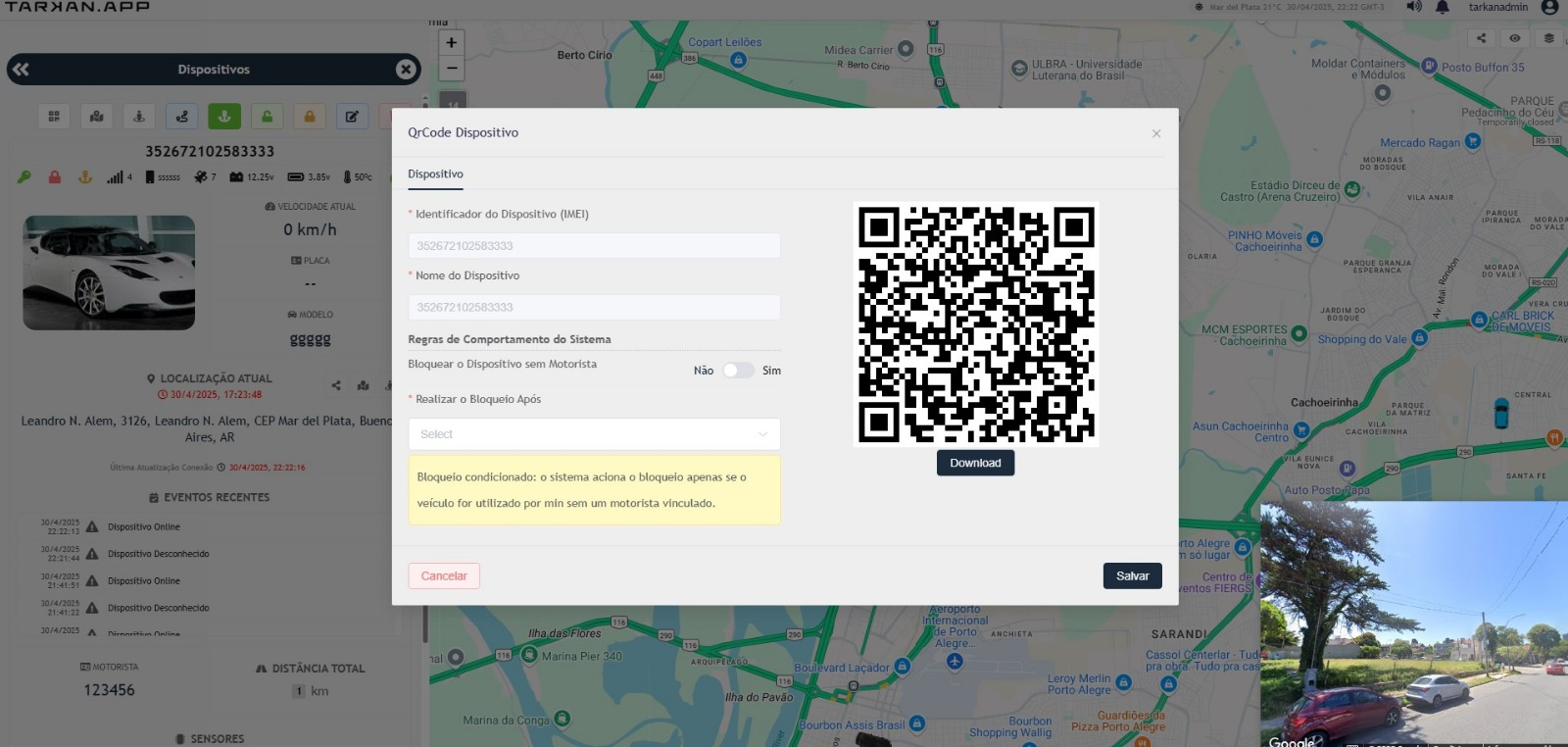1568x747 pixels.
Task: Click the Identificador do Dispositivo IMEI field
Action: (x=594, y=245)
